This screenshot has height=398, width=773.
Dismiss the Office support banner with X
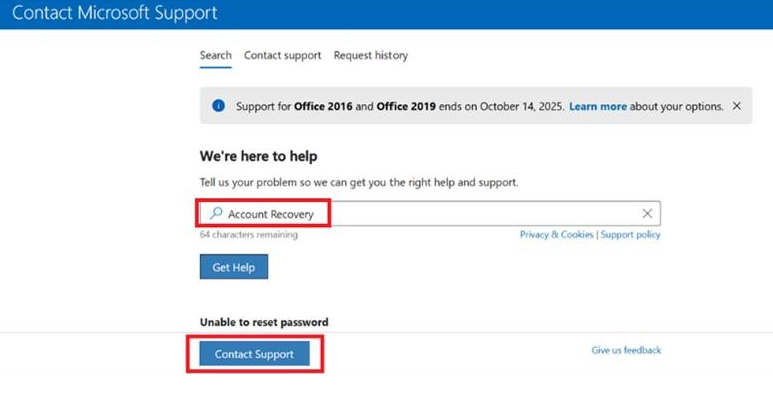pos(737,106)
